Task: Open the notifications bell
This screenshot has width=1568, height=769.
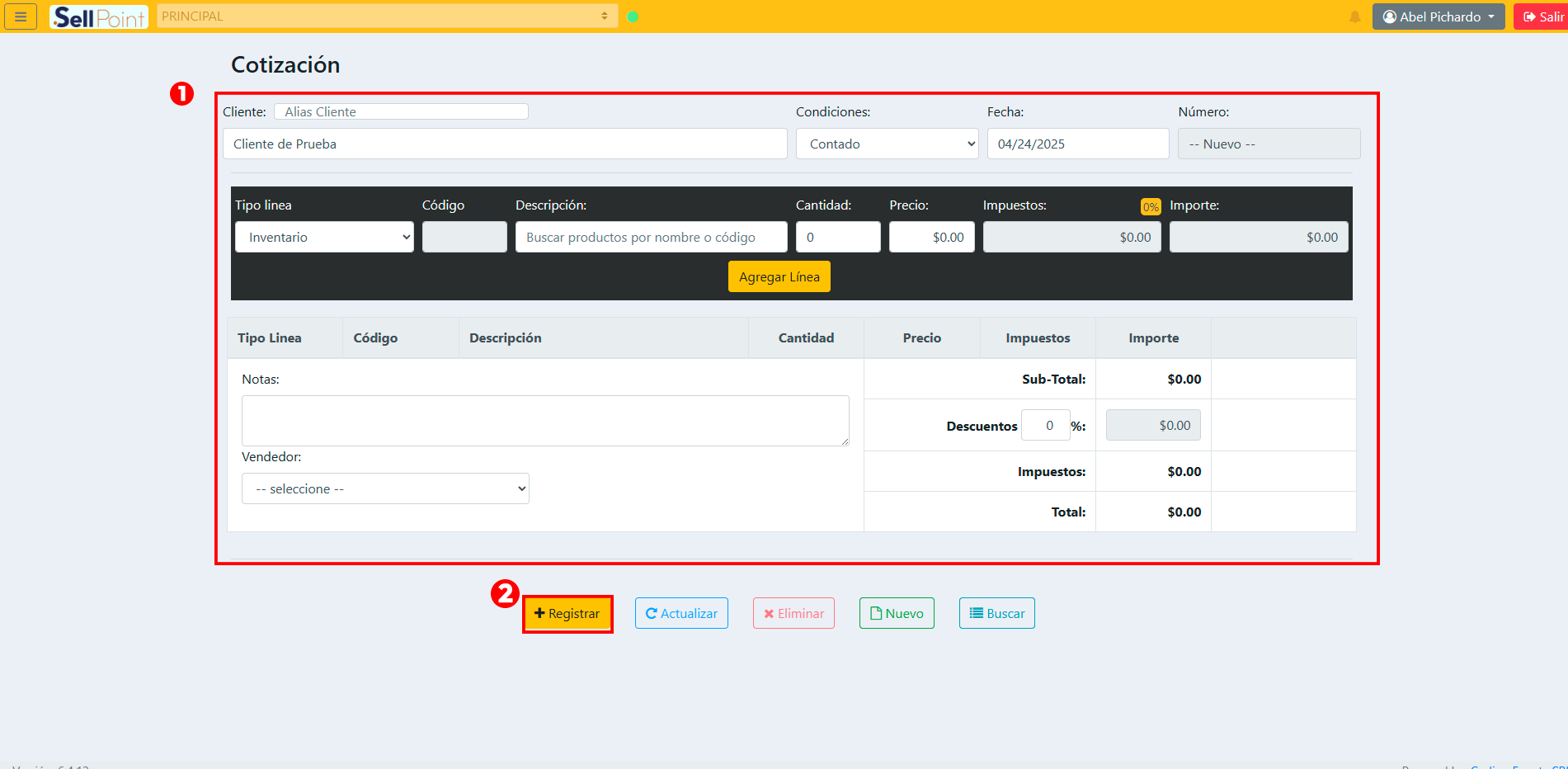Action: 1354,17
